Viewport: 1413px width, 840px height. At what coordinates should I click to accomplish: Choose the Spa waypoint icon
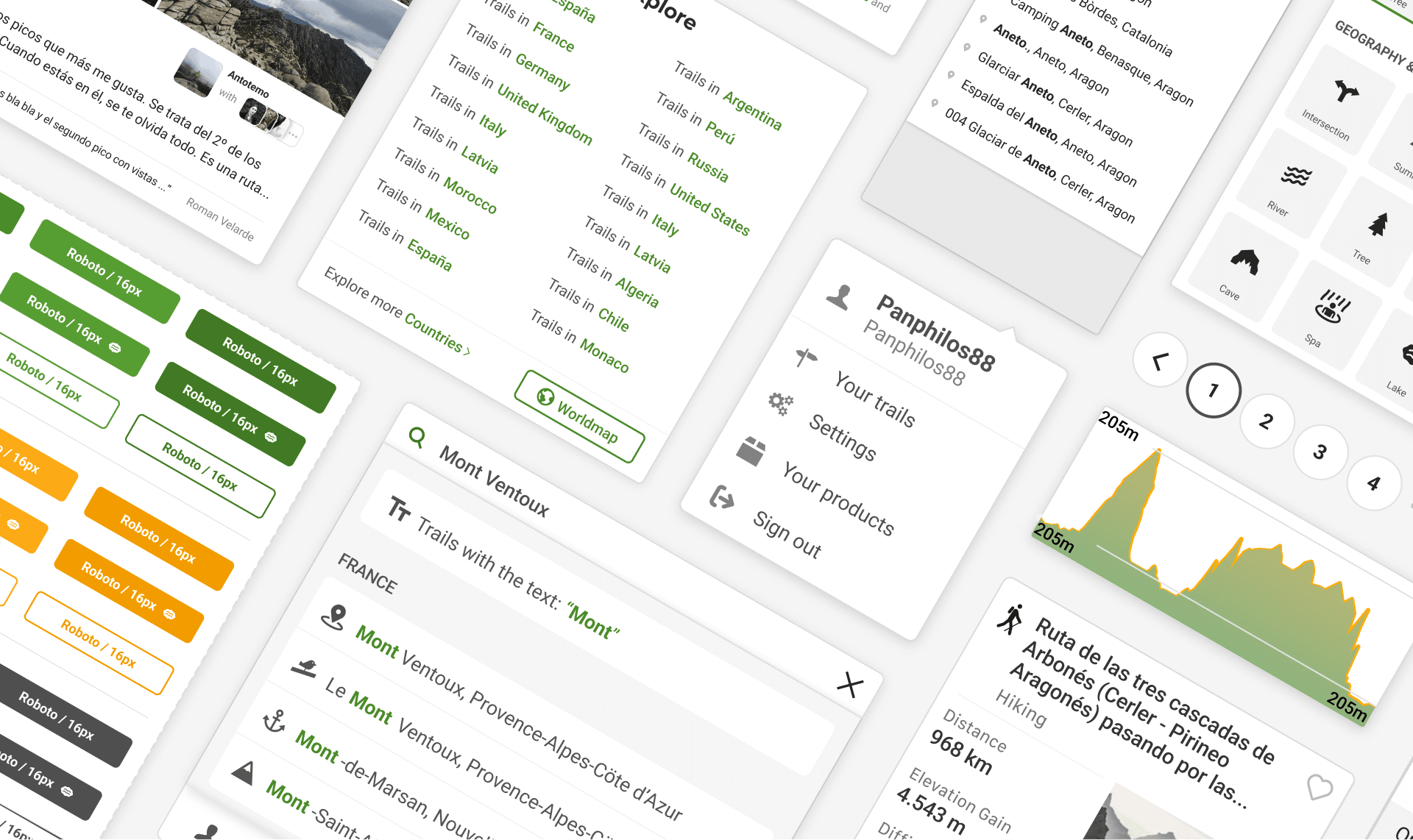click(x=1332, y=307)
